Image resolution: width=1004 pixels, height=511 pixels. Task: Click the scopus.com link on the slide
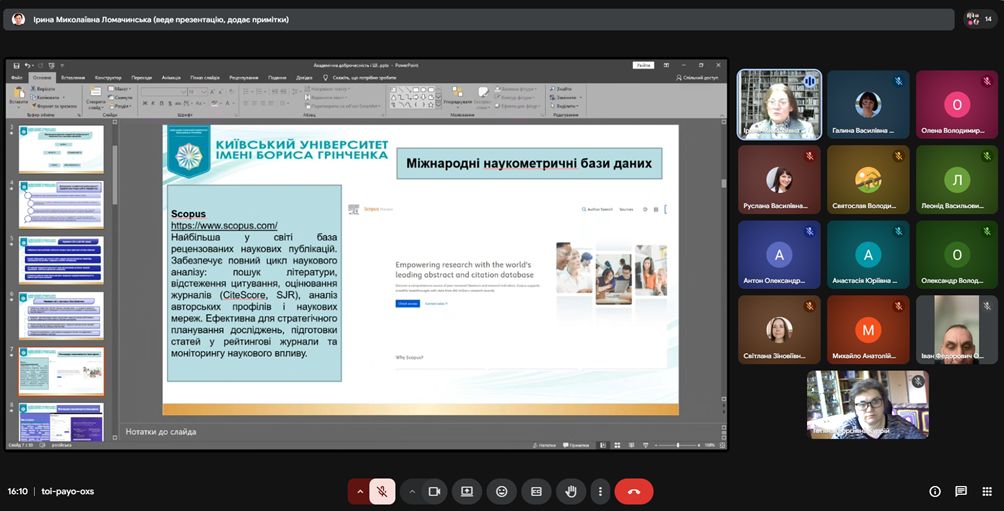click(224, 226)
